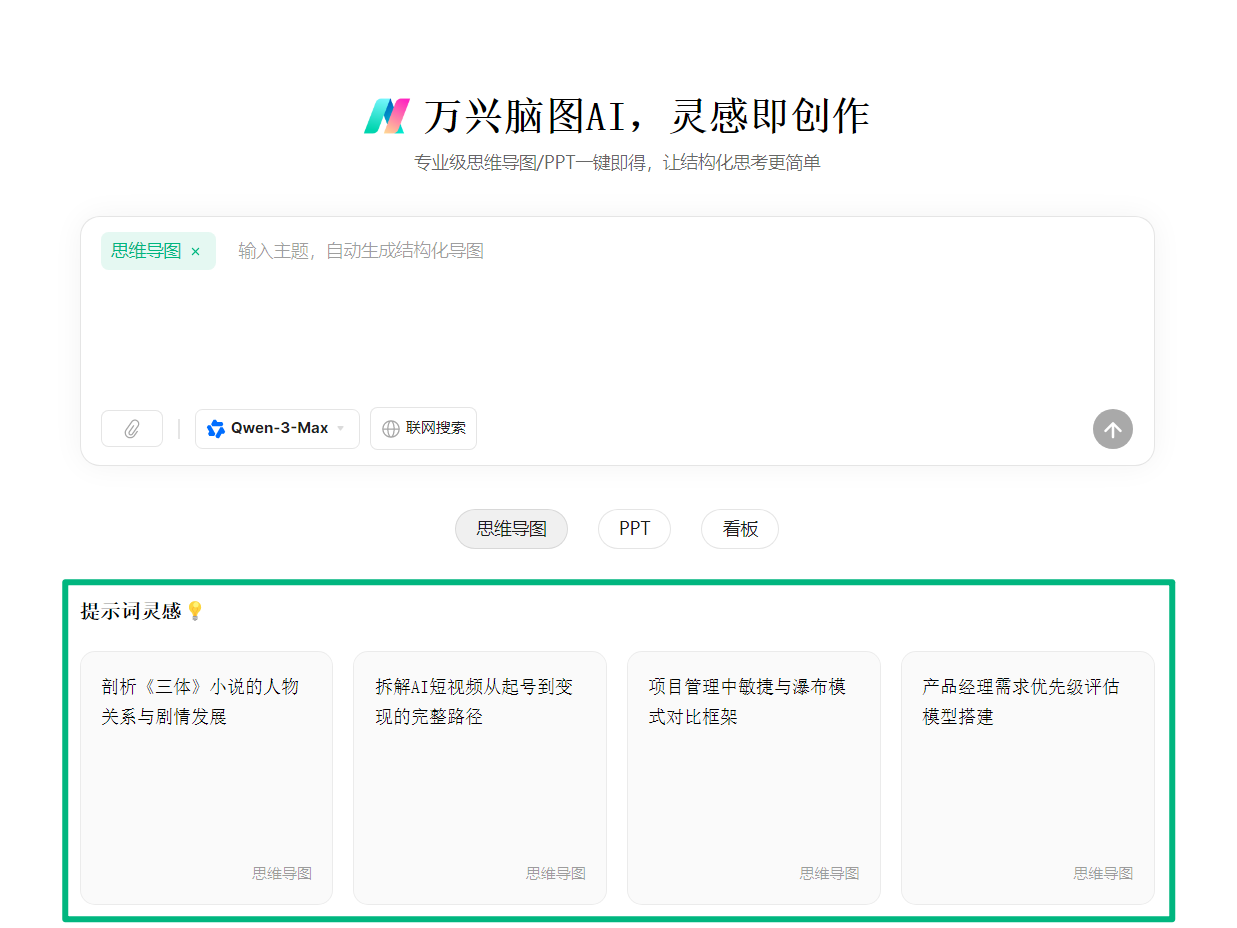Viewport: 1237px width, 928px height.
Task: Click the paperclip attachment icon
Action: coord(132,429)
